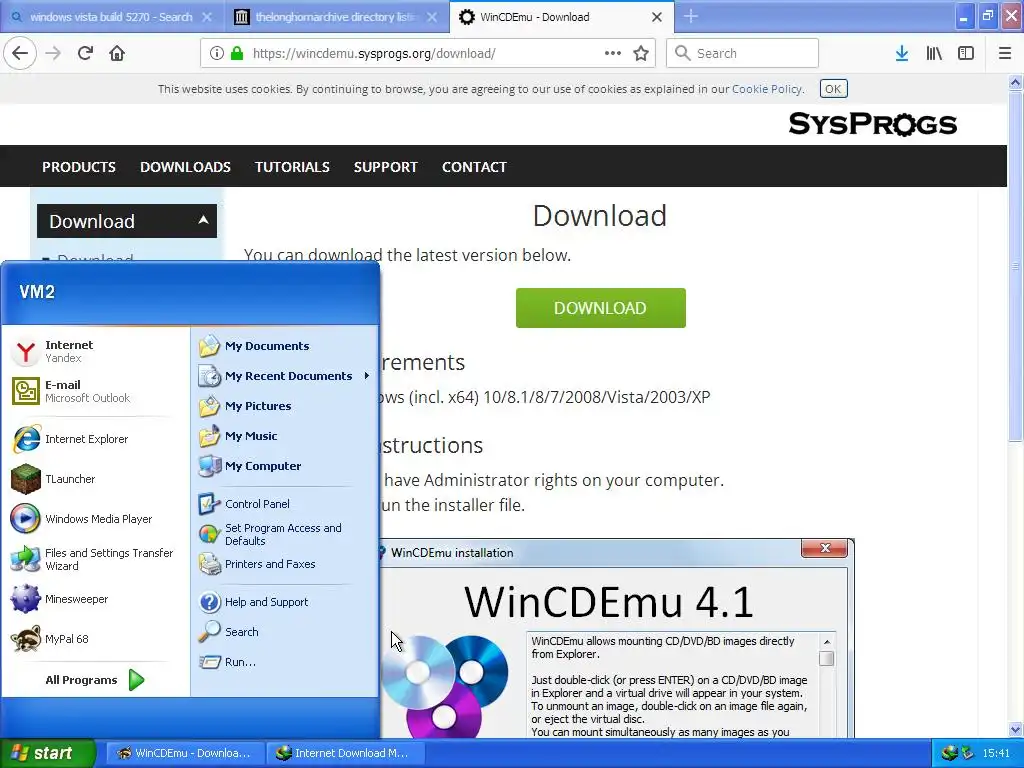Open page actions three-dot menu

[x=613, y=53]
